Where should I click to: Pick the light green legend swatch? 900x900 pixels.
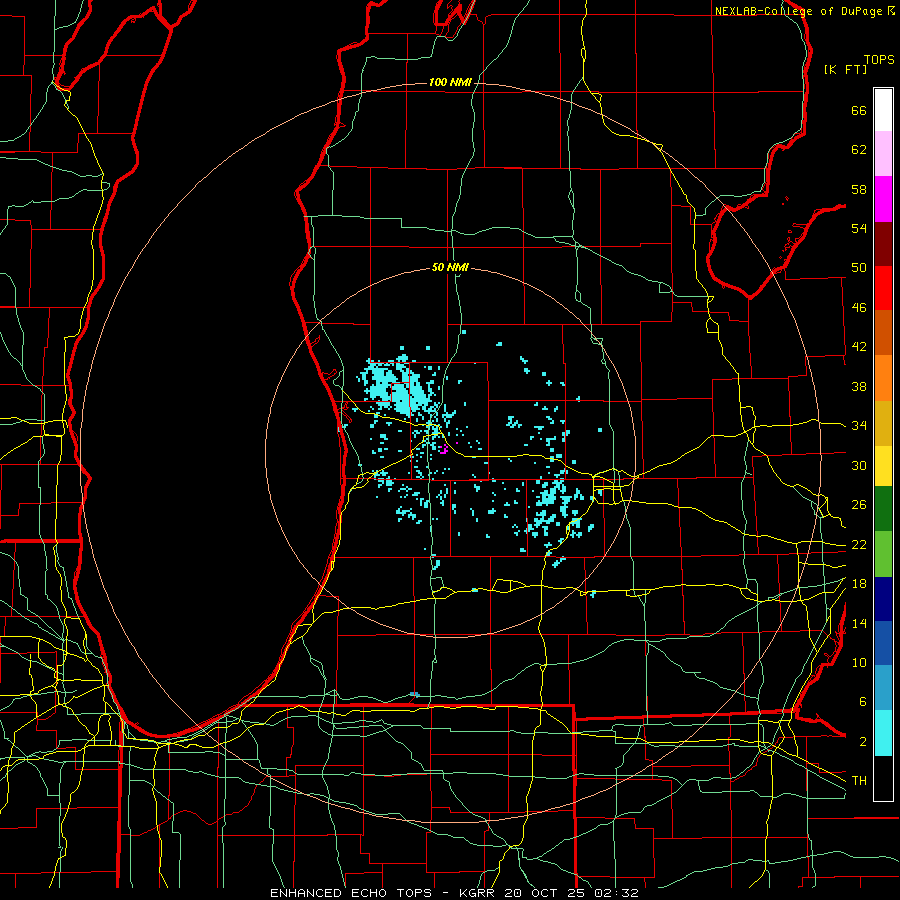[883, 554]
